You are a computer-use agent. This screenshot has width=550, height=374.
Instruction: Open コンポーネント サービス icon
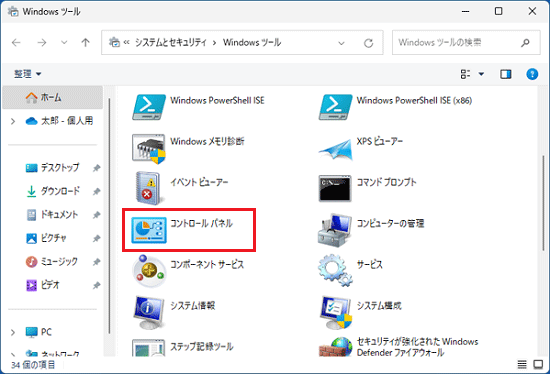click(149, 271)
